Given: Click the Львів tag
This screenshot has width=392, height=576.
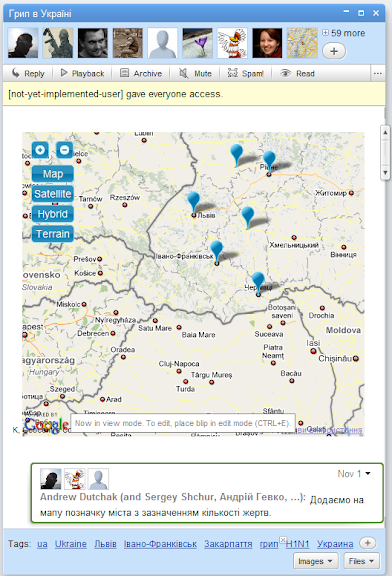Looking at the screenshot, I should pos(105,544).
